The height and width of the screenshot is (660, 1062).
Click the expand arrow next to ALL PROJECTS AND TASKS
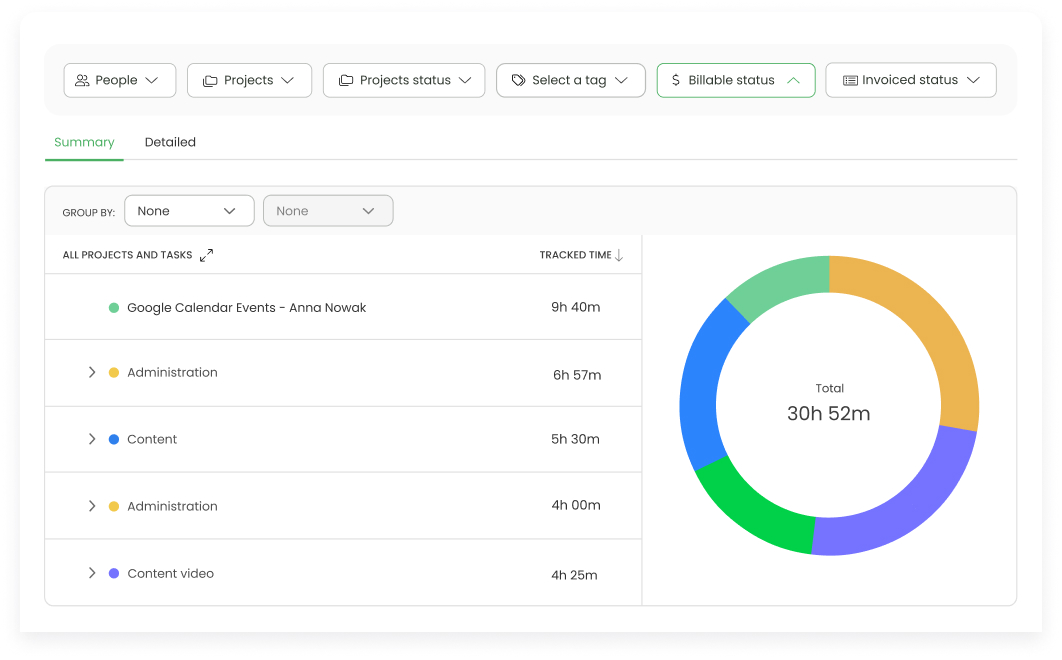pyautogui.click(x=208, y=254)
